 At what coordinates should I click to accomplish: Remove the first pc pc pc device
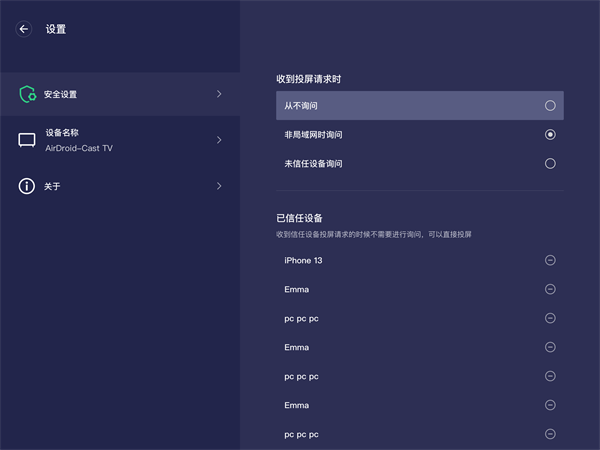pos(550,318)
